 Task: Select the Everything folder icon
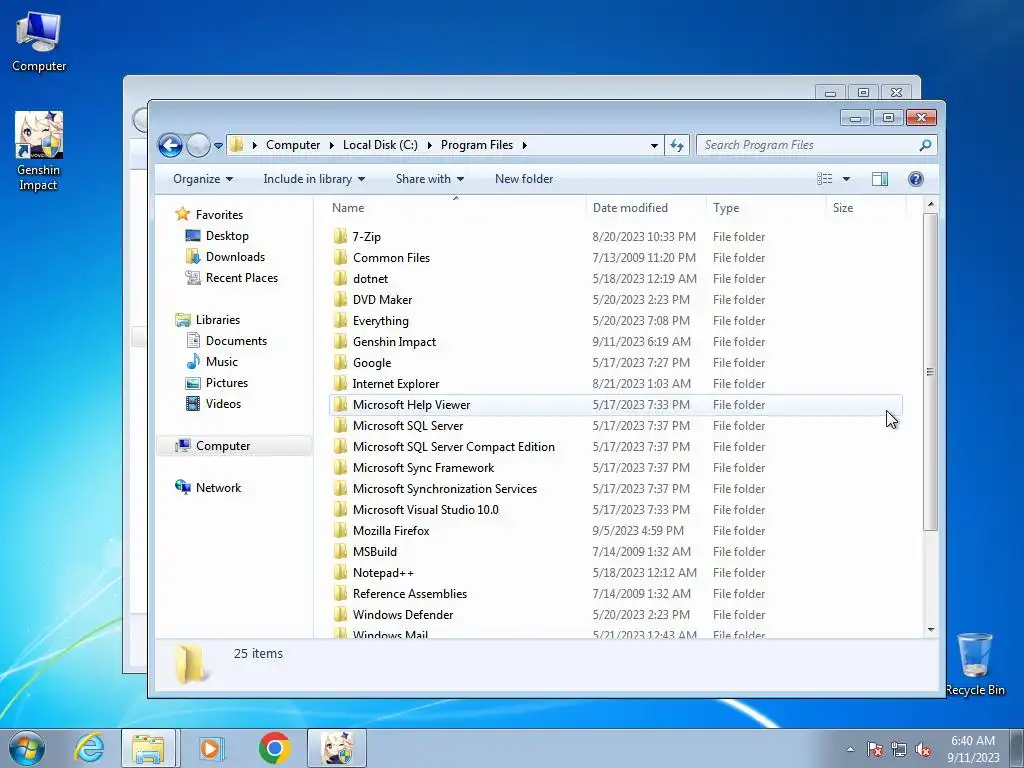(x=340, y=321)
